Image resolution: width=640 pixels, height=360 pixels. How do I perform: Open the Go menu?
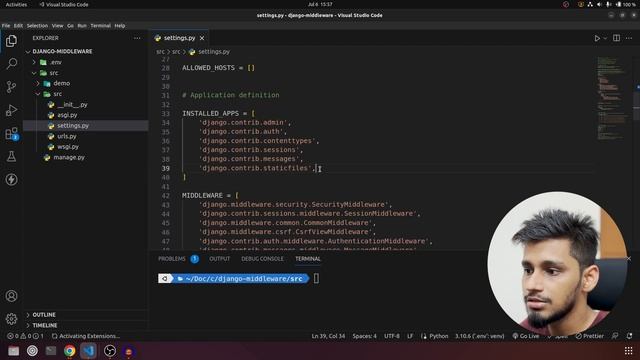pyautogui.click(x=70, y=26)
